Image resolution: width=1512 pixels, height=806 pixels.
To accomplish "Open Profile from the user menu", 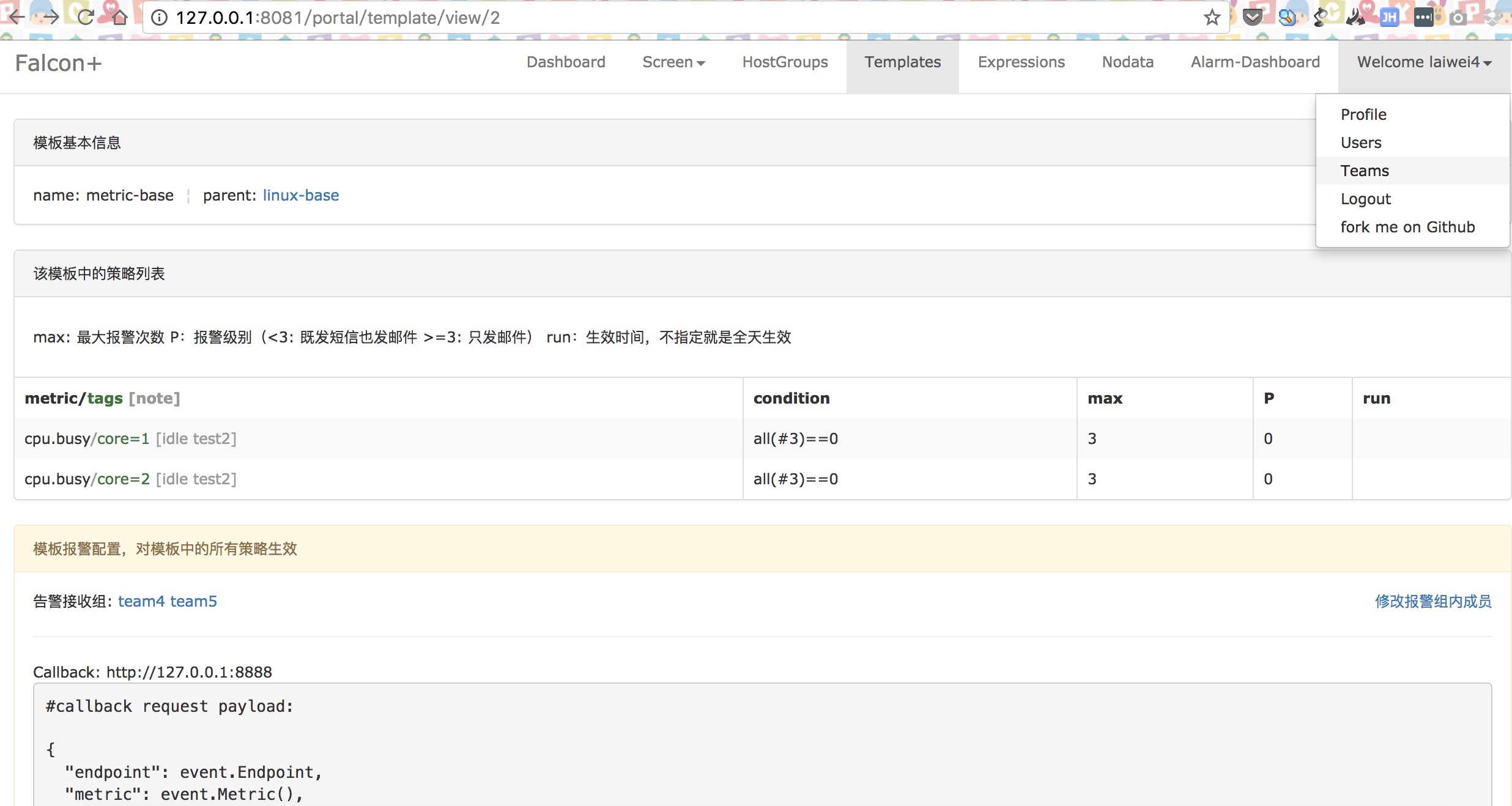I will pyautogui.click(x=1363, y=114).
